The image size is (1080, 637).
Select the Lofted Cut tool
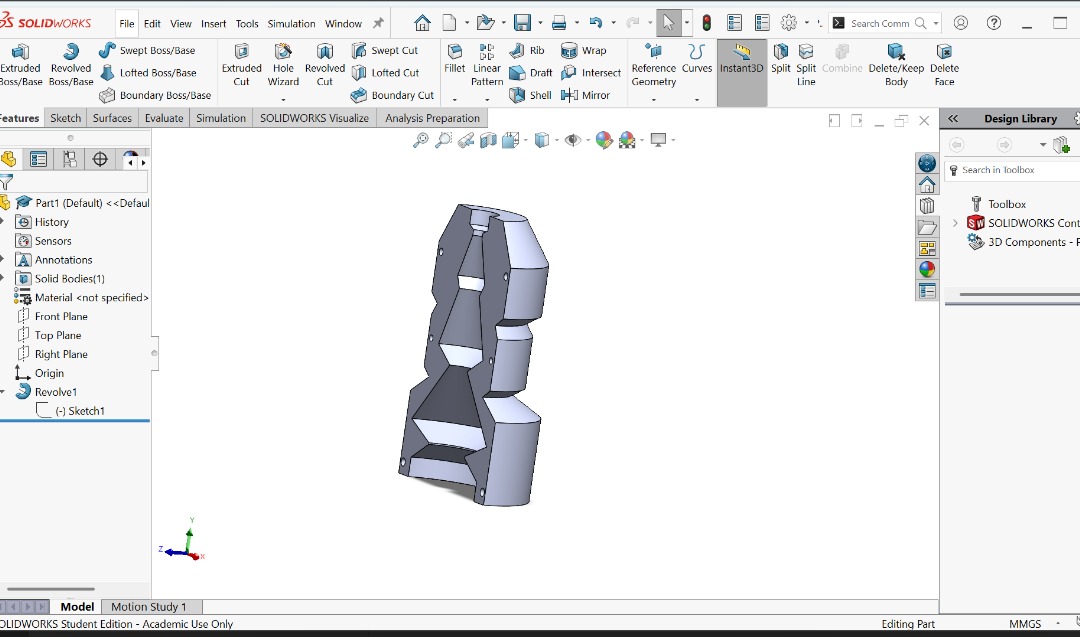click(385, 72)
